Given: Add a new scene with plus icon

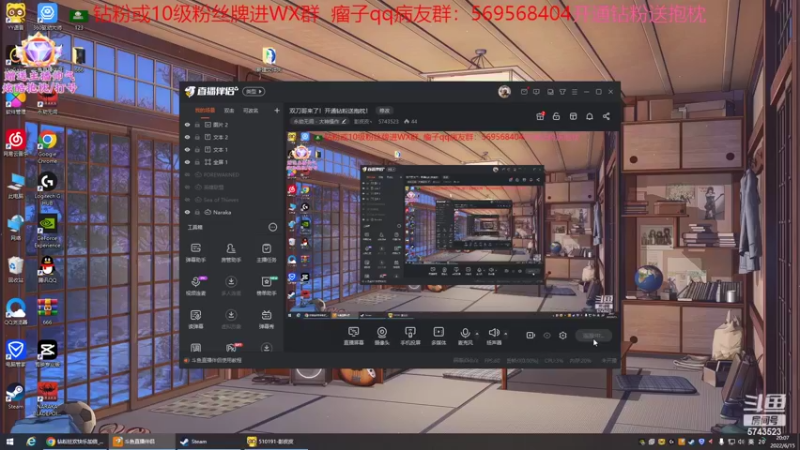Looking at the screenshot, I should click(x=277, y=110).
